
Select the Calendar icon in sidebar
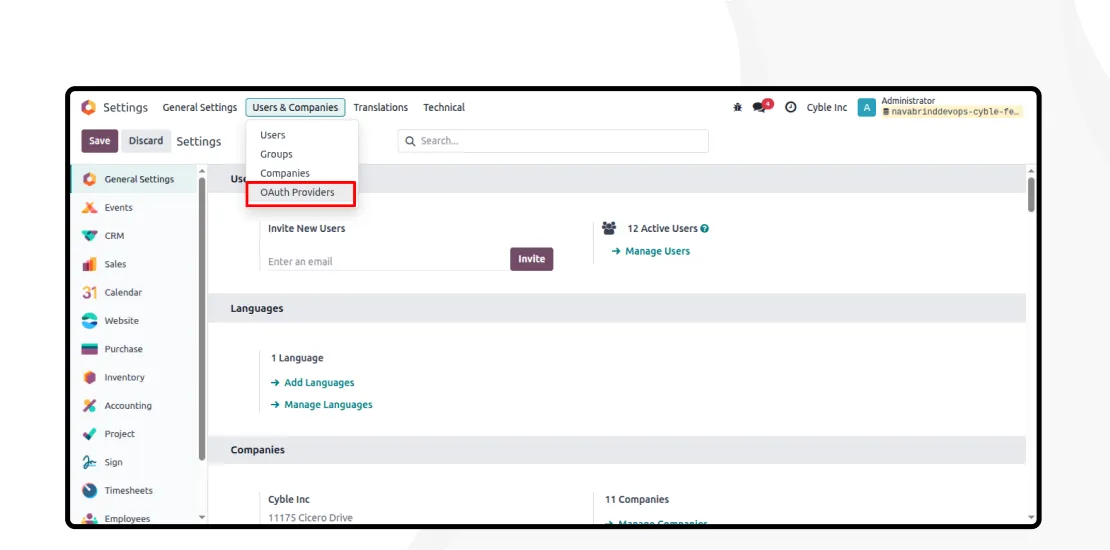coord(90,293)
